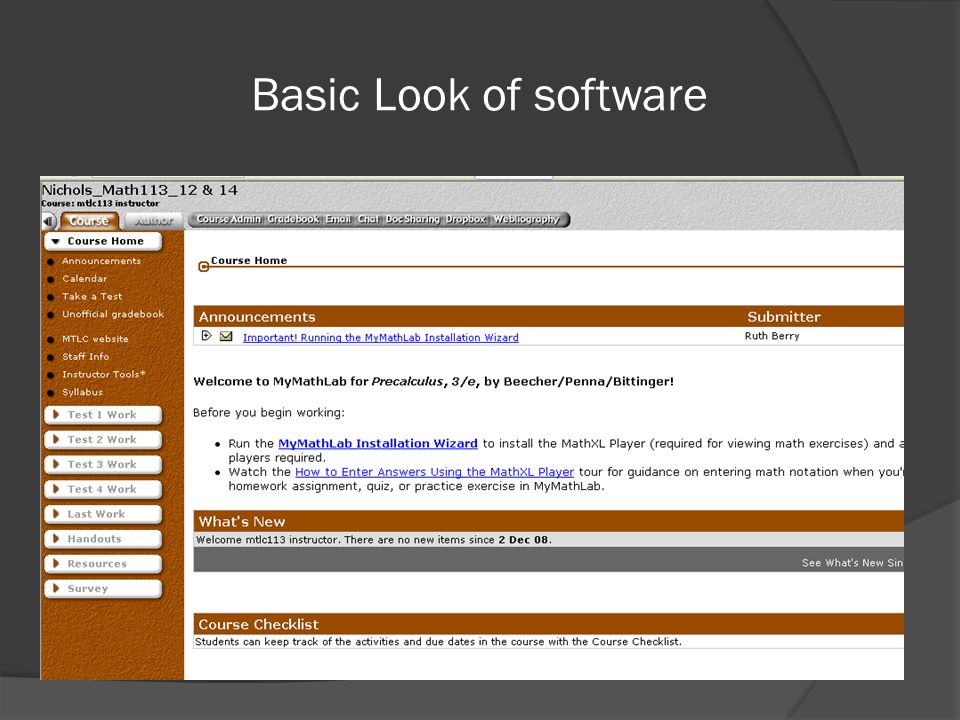The image size is (960, 720).
Task: Open the Chat toolbar item
Action: tap(368, 219)
